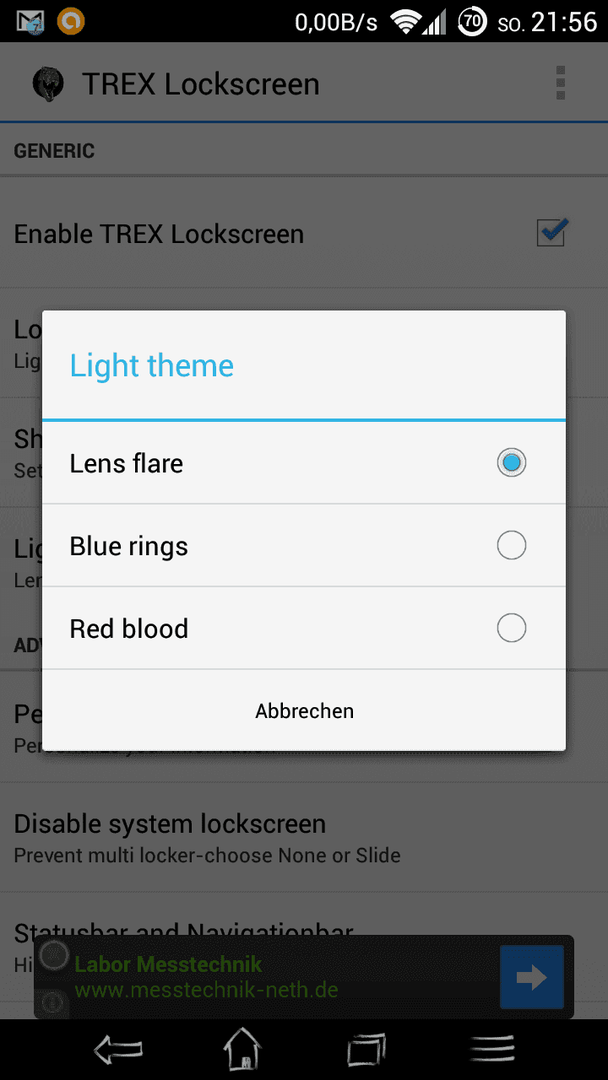608x1080 pixels.
Task: Toggle Enable TREX Lockscreen checkbox
Action: tap(552, 233)
